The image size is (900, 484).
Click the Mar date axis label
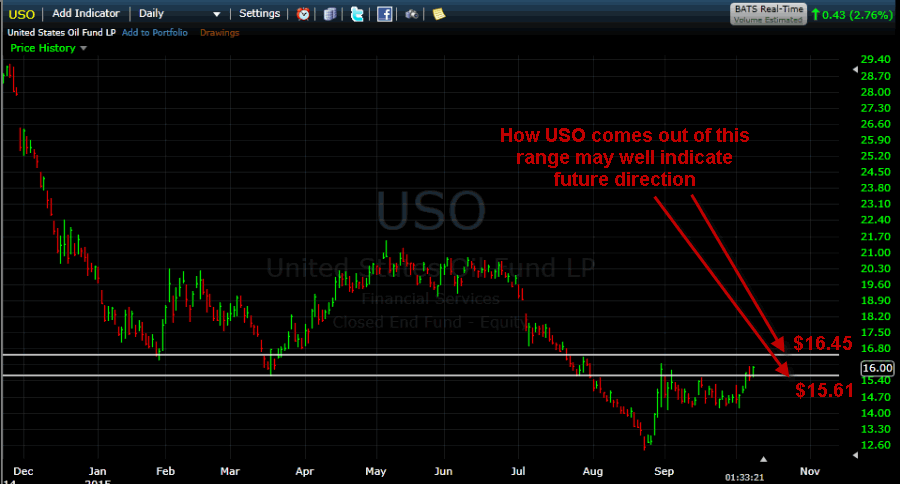coord(230,471)
